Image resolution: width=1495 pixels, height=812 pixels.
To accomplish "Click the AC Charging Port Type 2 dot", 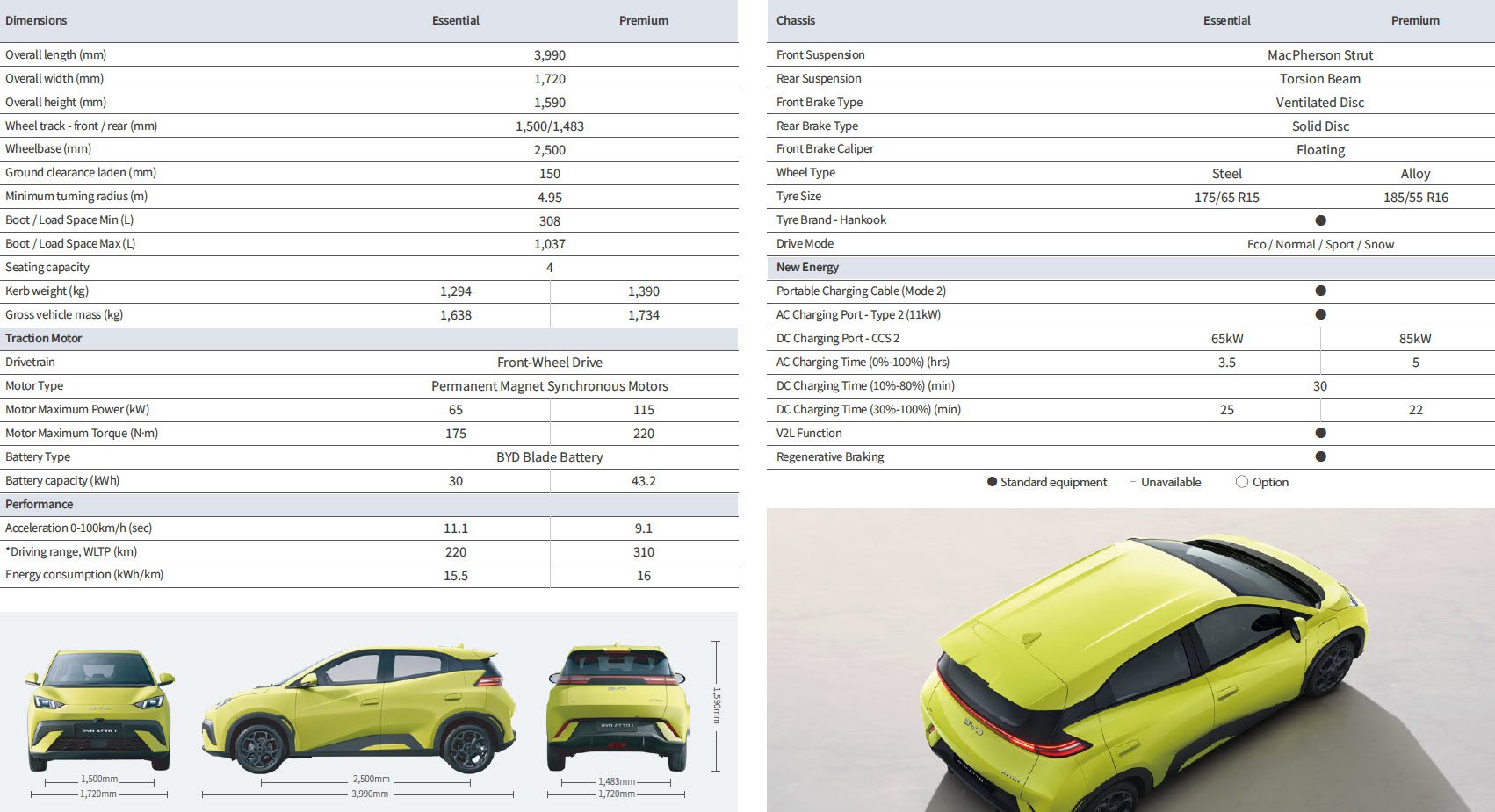I will pos(1320,314).
